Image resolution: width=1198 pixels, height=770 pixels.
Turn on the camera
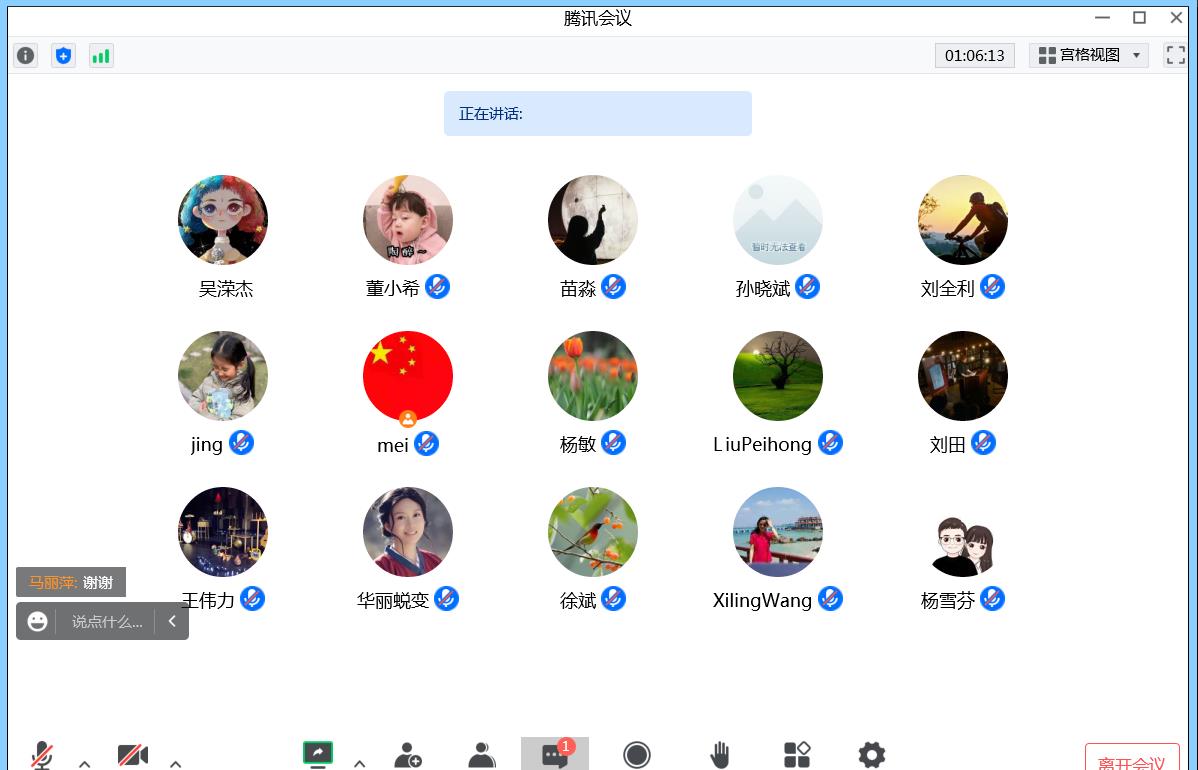pyautogui.click(x=132, y=755)
